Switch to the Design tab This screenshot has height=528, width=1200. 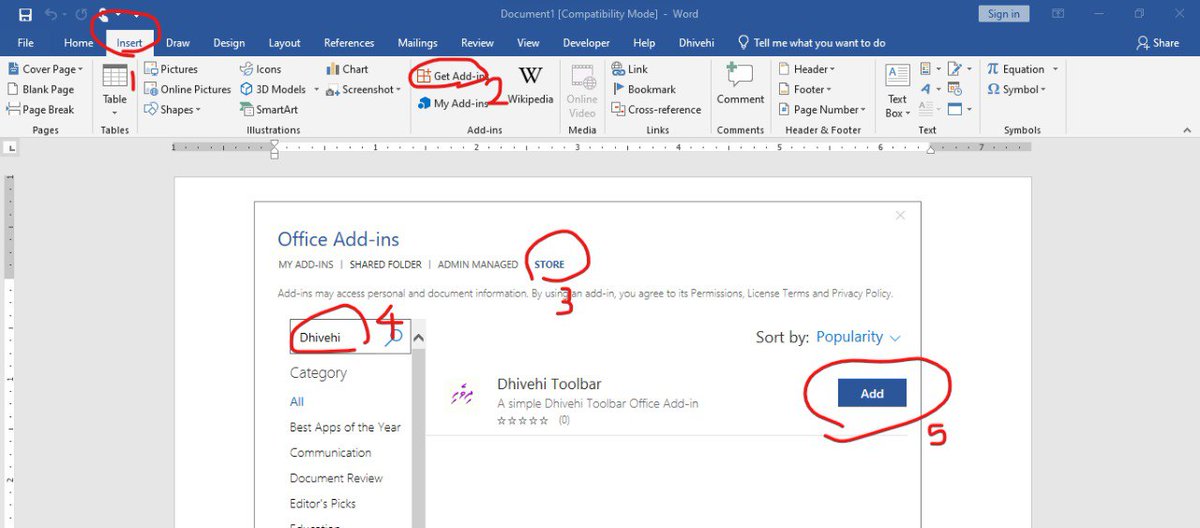pos(229,43)
